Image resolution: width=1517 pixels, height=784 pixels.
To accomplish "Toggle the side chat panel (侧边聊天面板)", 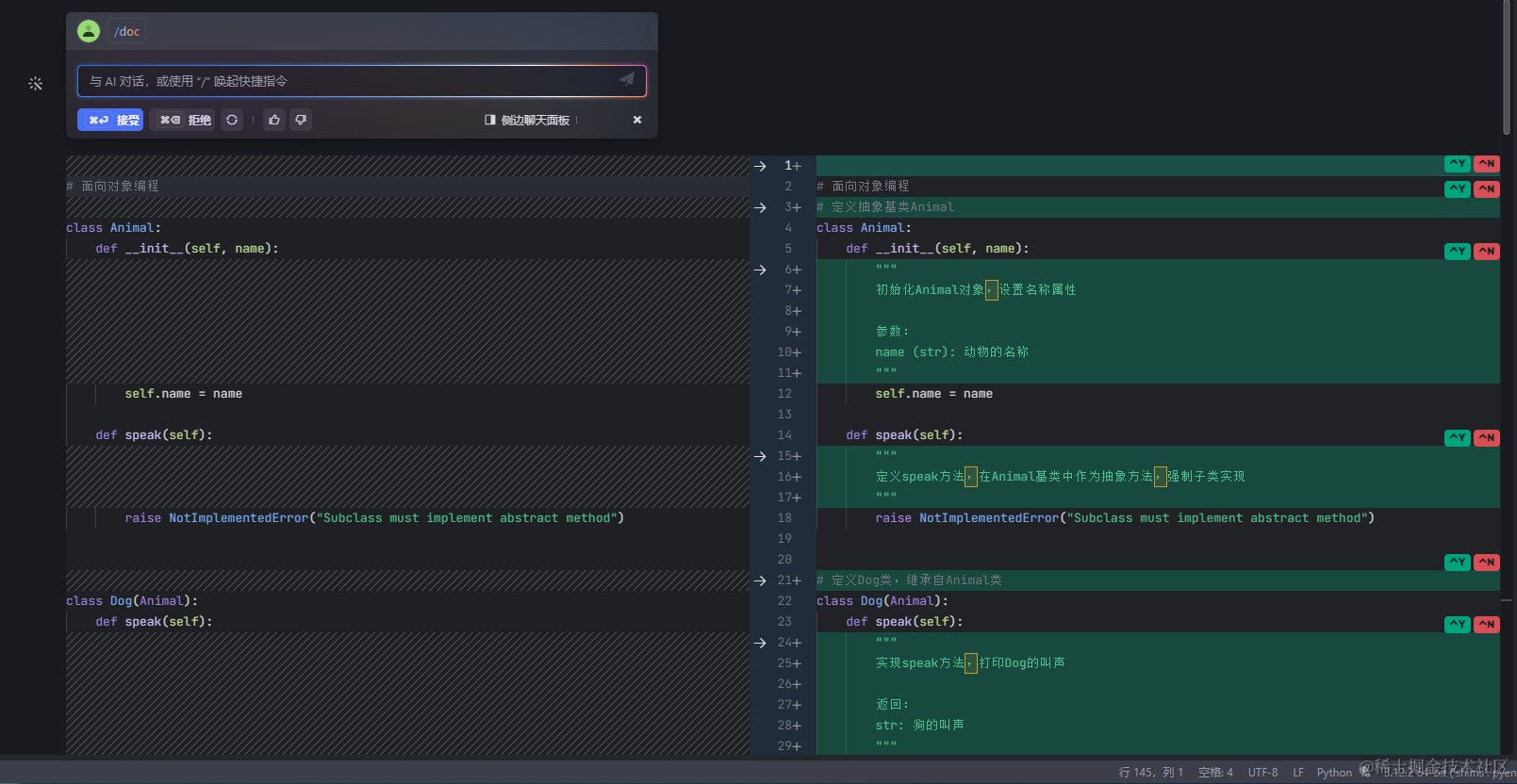I will tap(528, 120).
